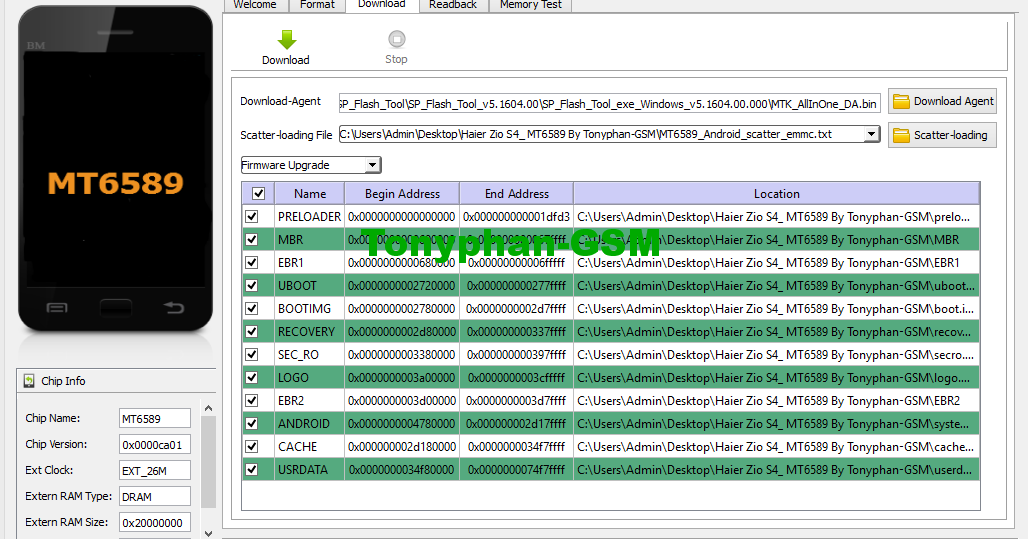
Task: Click the Download-Agent path field
Action: point(609,104)
